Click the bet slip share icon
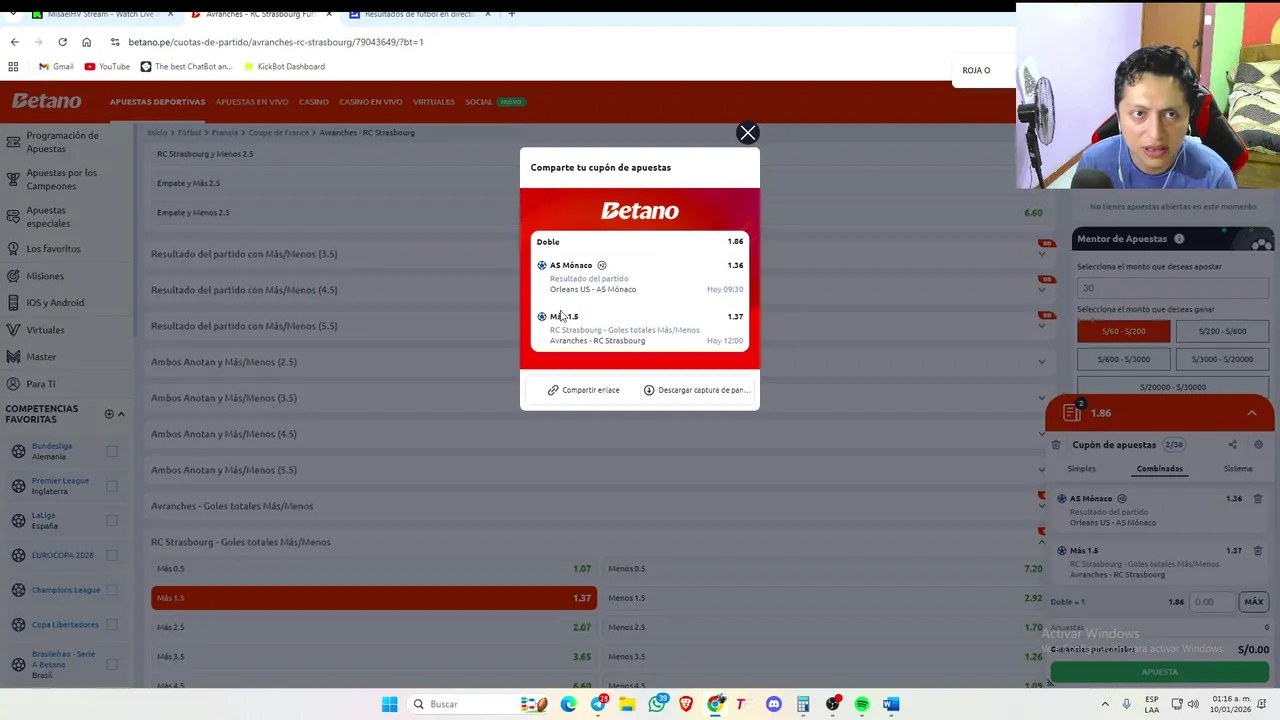The image size is (1280, 720). 1232,445
